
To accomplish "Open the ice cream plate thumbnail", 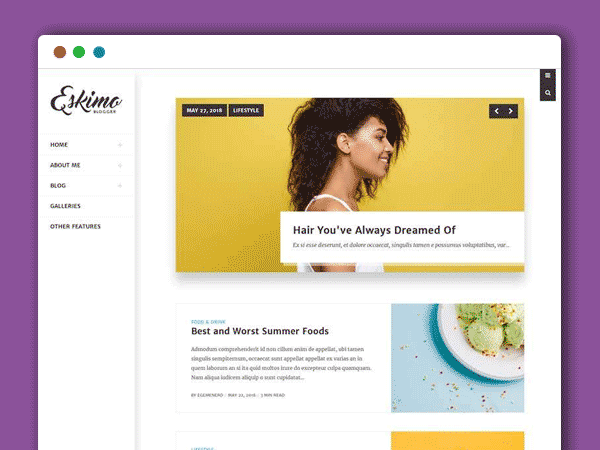I will 458,358.
